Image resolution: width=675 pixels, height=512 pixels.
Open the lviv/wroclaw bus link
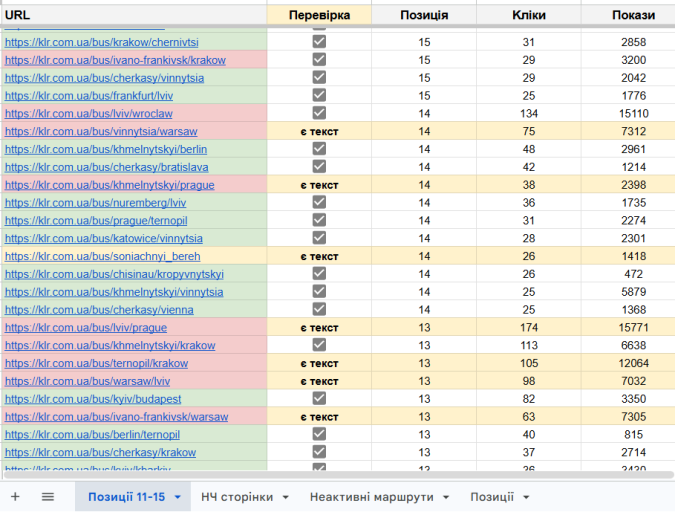tap(89, 114)
